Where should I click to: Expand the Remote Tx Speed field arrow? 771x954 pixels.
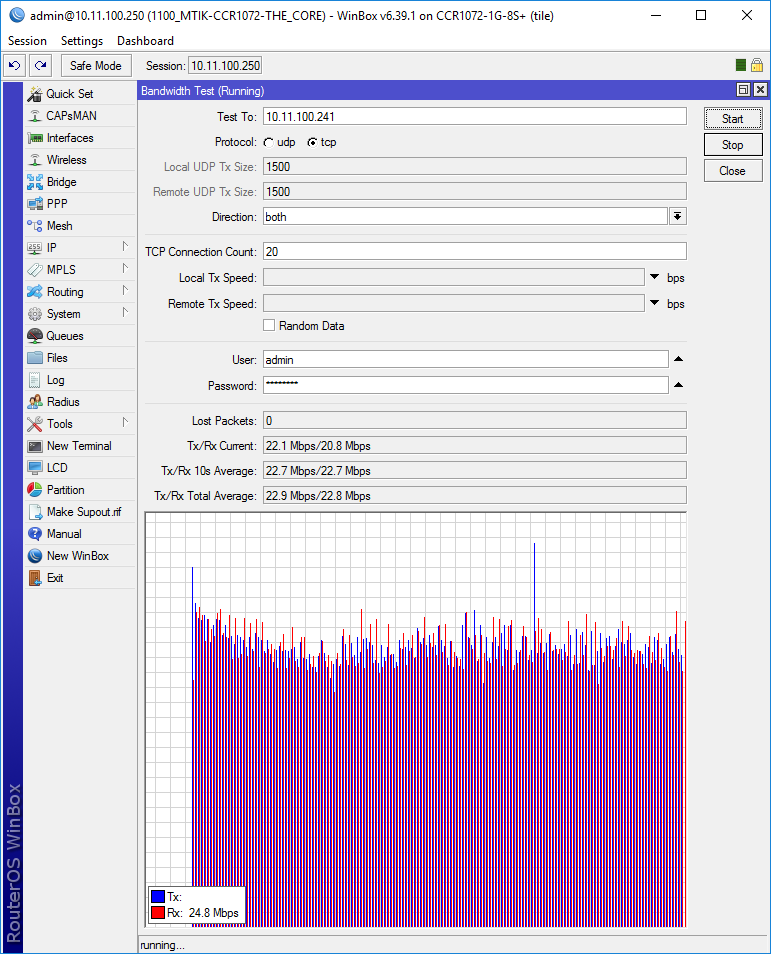(x=655, y=303)
